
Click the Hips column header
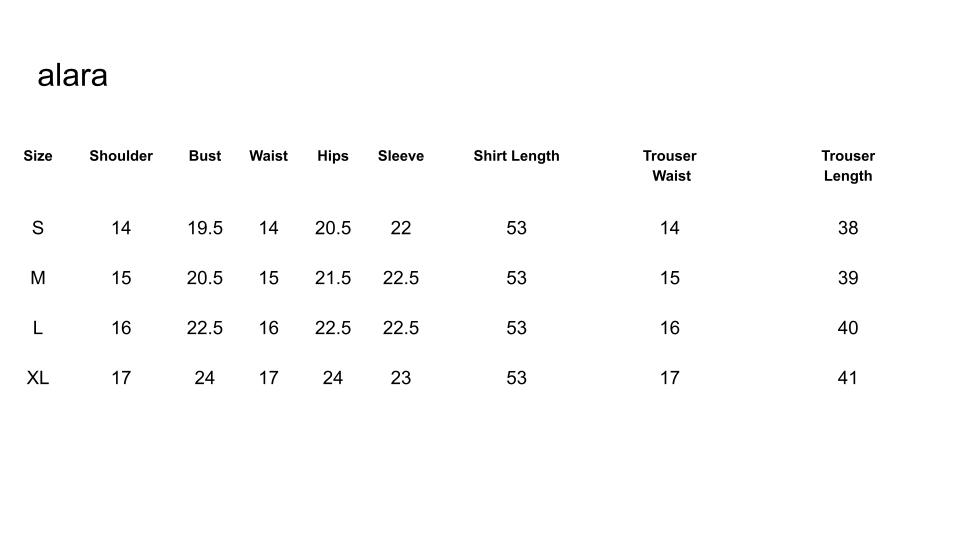pos(333,156)
